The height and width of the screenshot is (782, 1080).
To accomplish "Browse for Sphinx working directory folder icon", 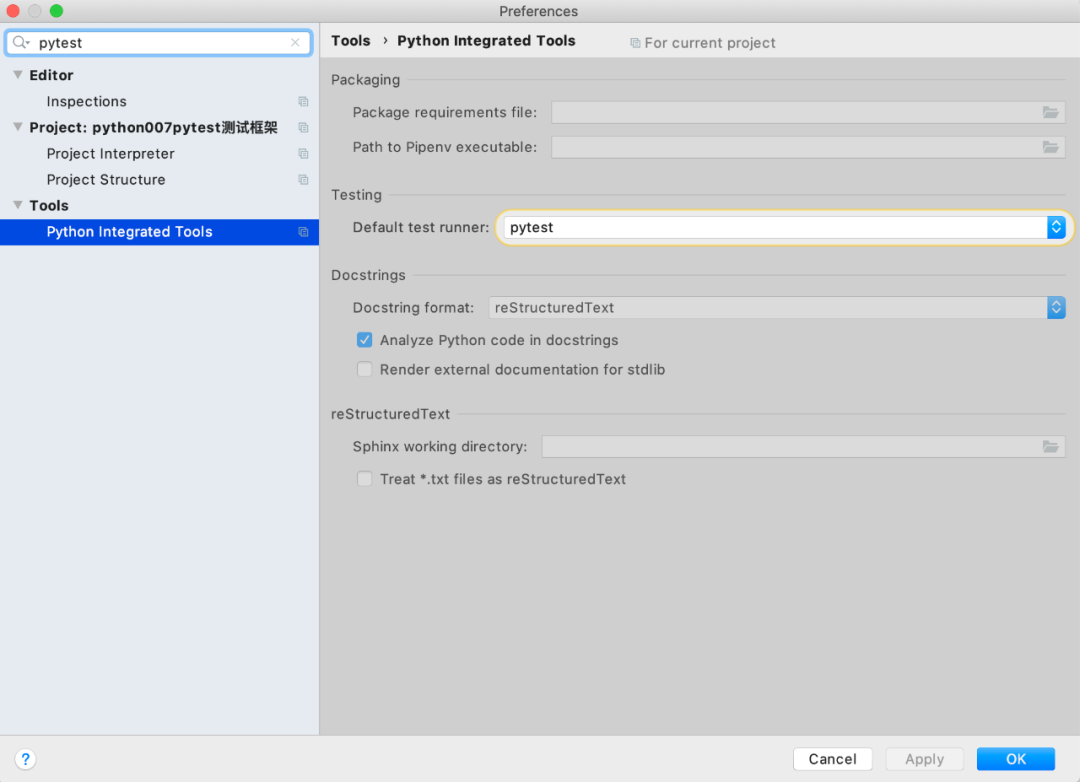I will point(1050,446).
